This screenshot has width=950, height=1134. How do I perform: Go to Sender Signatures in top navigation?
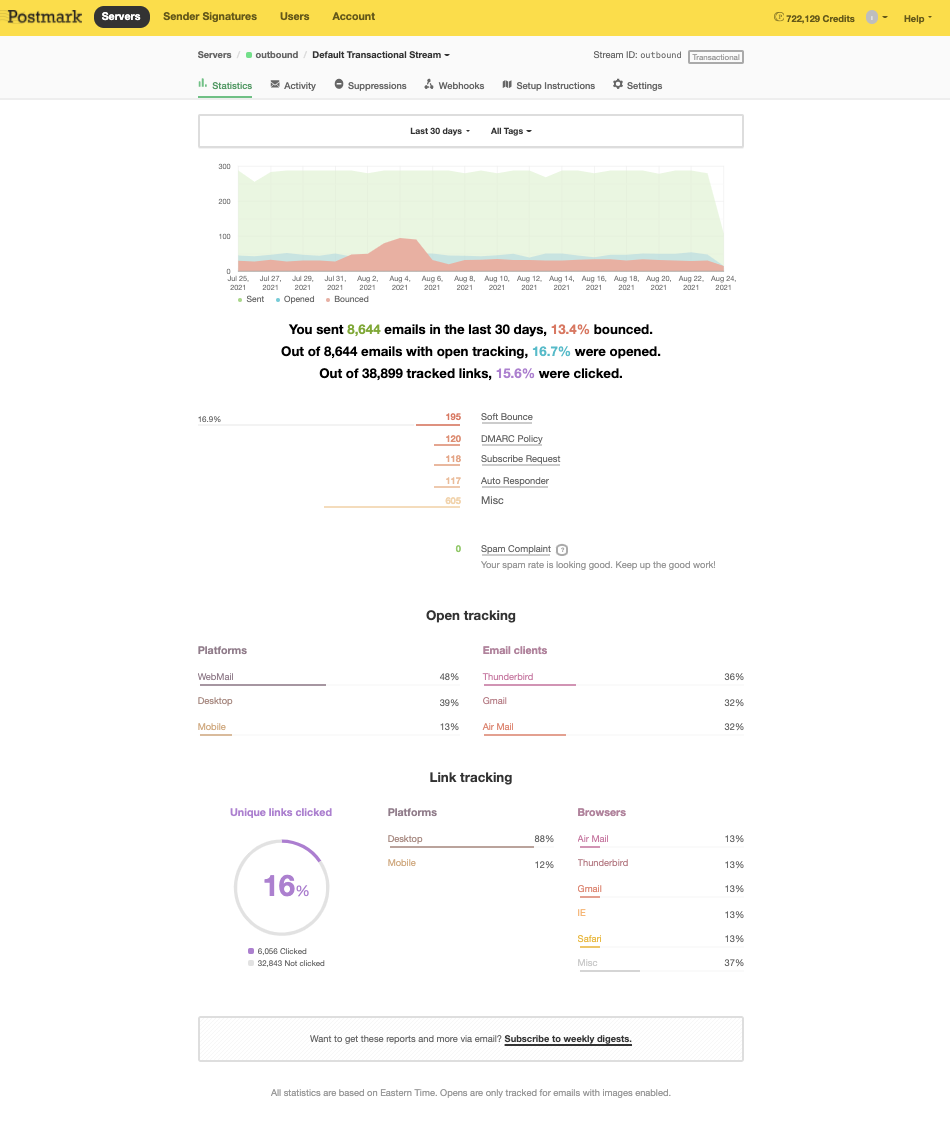tap(210, 17)
